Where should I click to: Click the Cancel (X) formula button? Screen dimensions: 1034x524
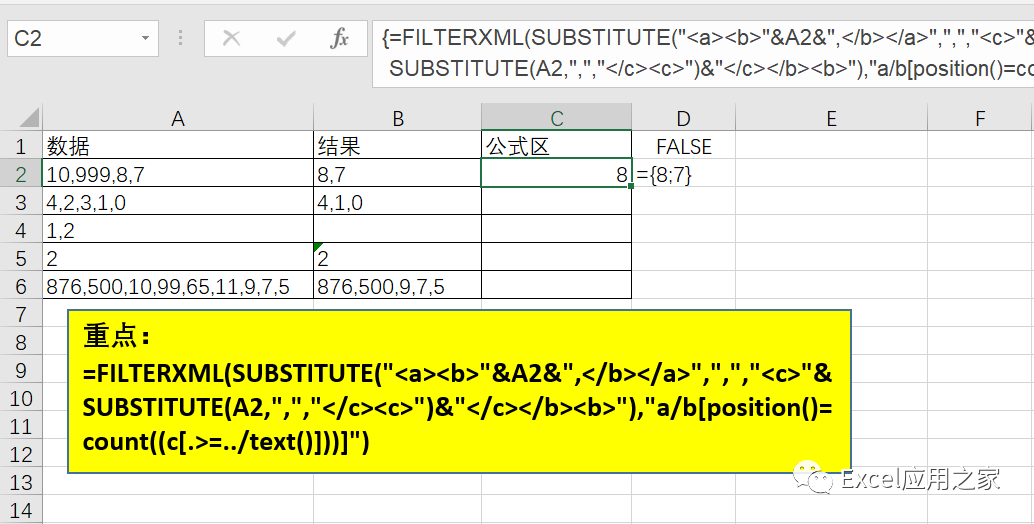click(231, 38)
